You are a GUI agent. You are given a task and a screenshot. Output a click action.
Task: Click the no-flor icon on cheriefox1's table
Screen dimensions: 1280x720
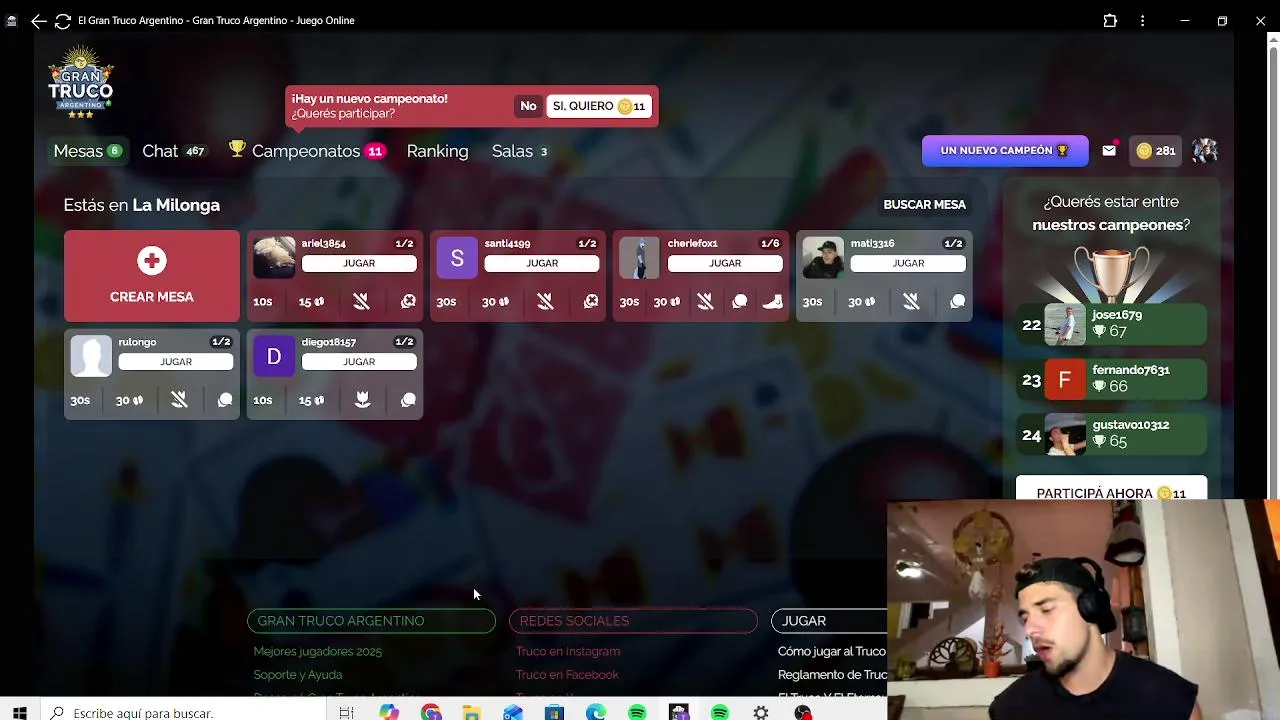click(705, 301)
